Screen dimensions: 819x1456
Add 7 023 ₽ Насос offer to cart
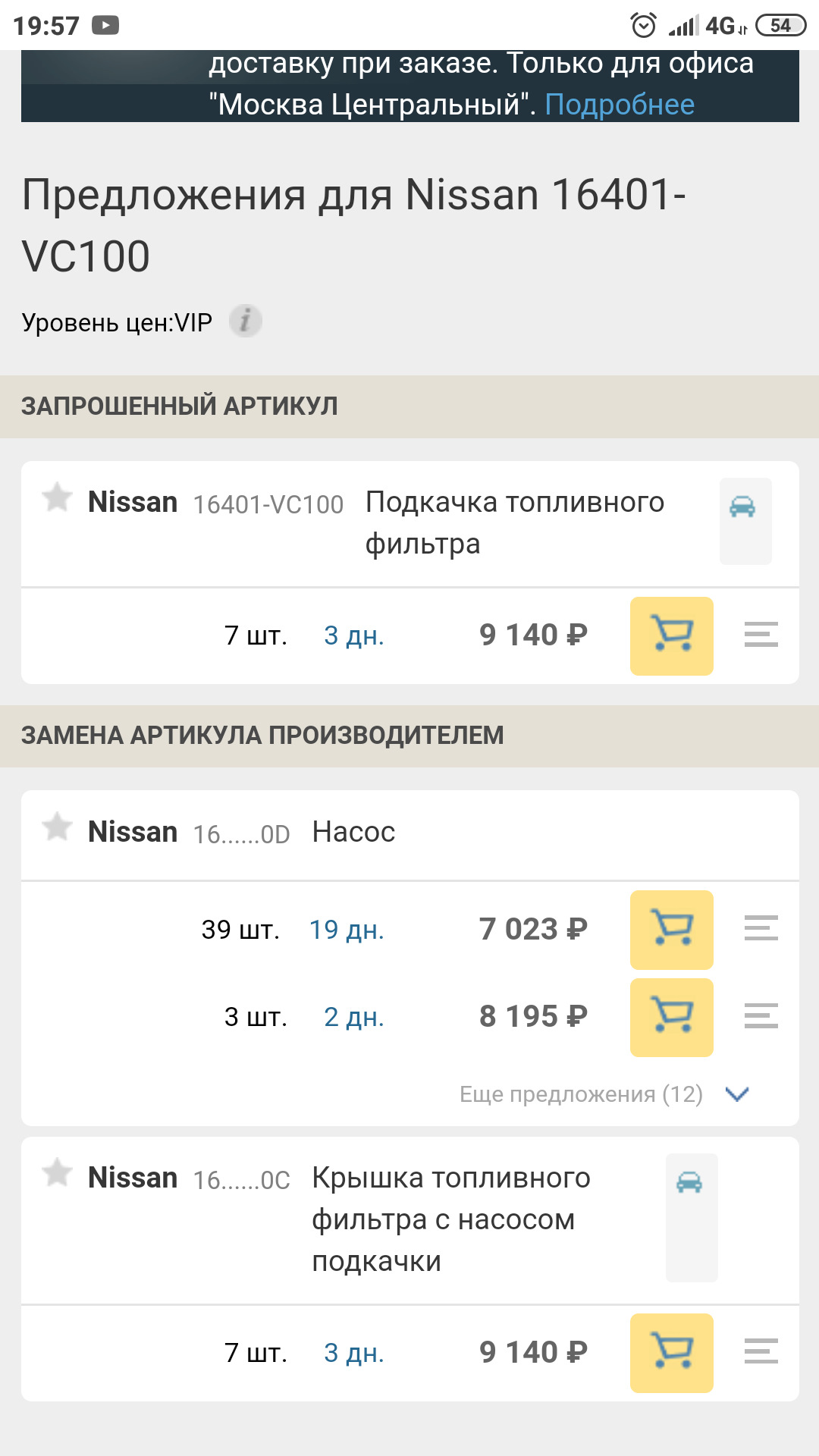point(671,929)
